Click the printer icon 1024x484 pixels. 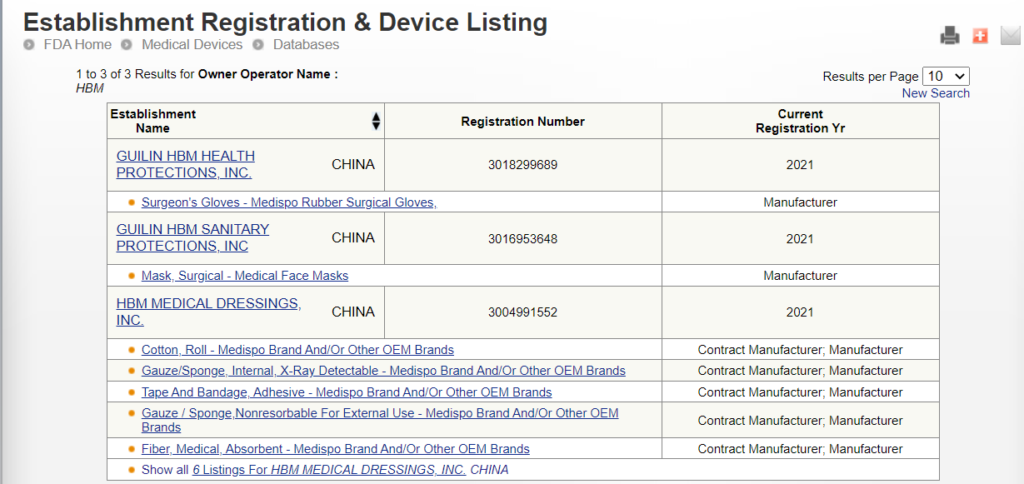coord(949,36)
